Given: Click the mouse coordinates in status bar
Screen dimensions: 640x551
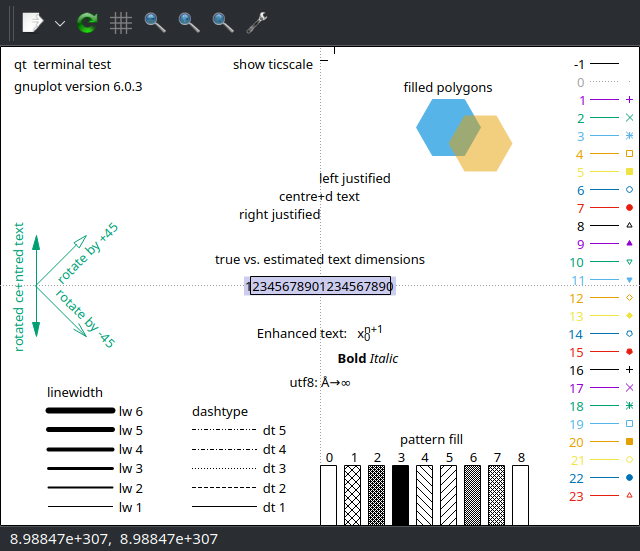Looking at the screenshot, I should [114, 539].
